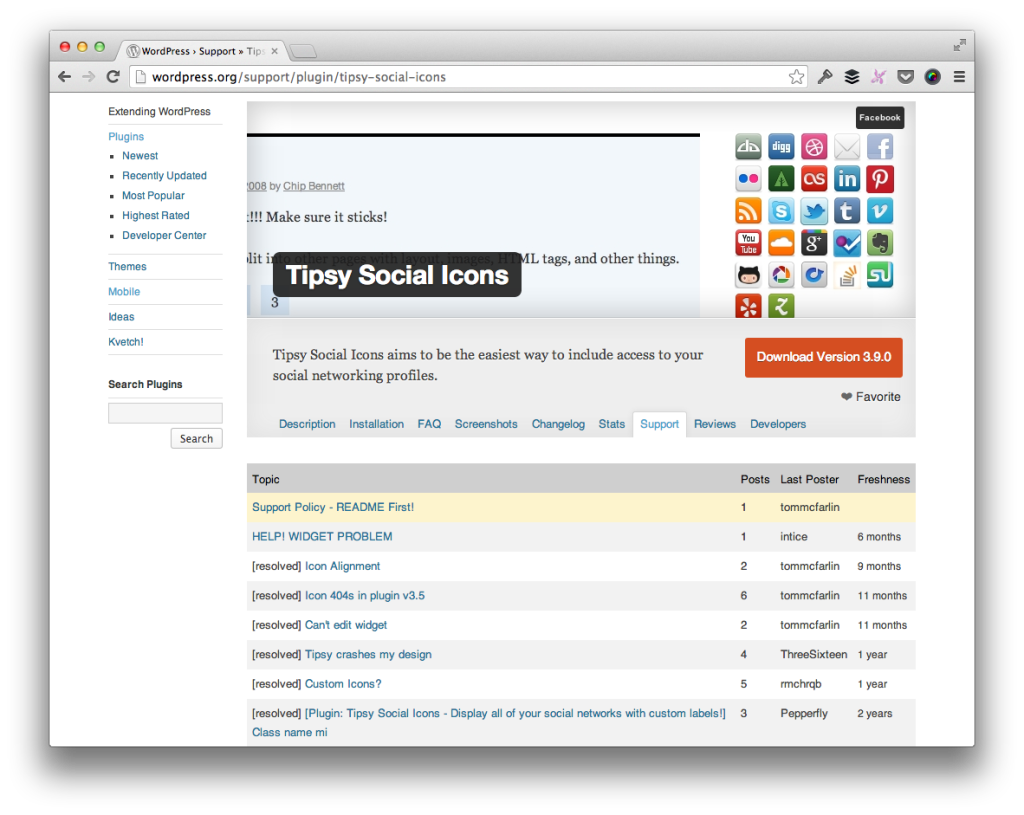Click the SoundCloud cloud icon

coord(781,243)
